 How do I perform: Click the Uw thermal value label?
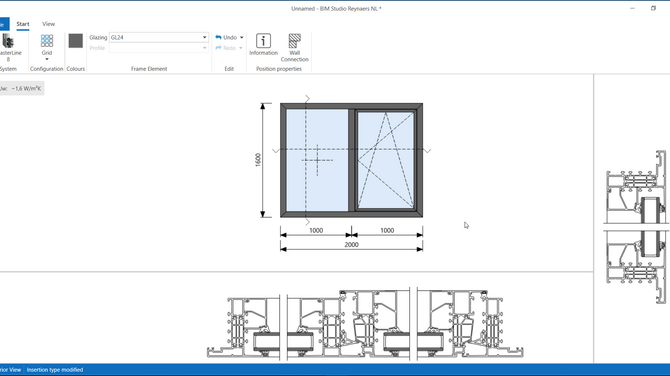pyautogui.click(x=21, y=88)
